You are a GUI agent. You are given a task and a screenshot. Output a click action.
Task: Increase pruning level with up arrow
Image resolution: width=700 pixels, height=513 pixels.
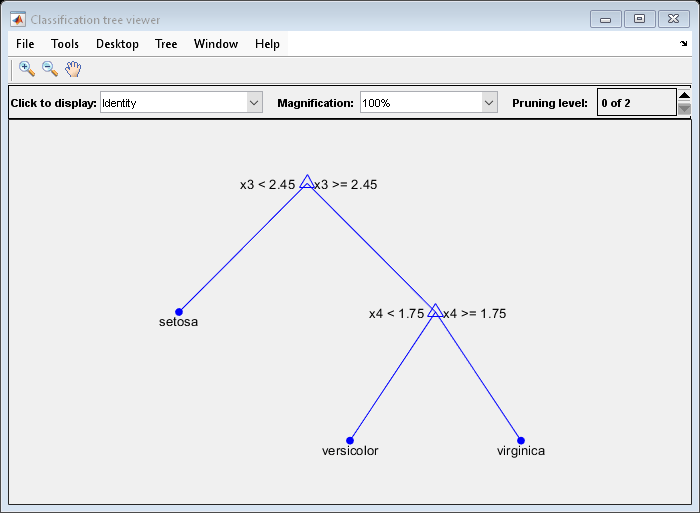tap(684, 96)
